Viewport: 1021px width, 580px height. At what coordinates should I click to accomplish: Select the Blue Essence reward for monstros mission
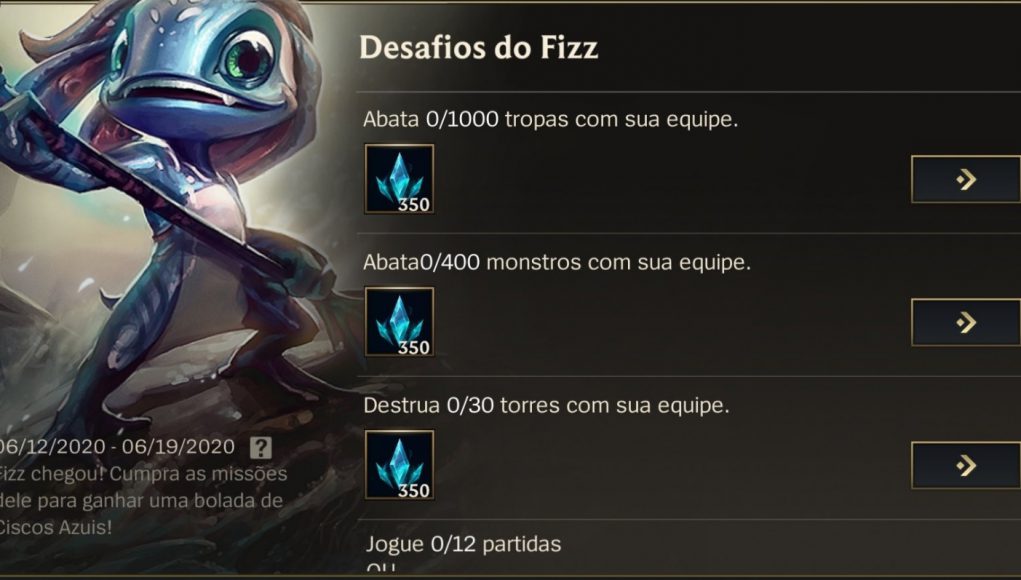(399, 322)
